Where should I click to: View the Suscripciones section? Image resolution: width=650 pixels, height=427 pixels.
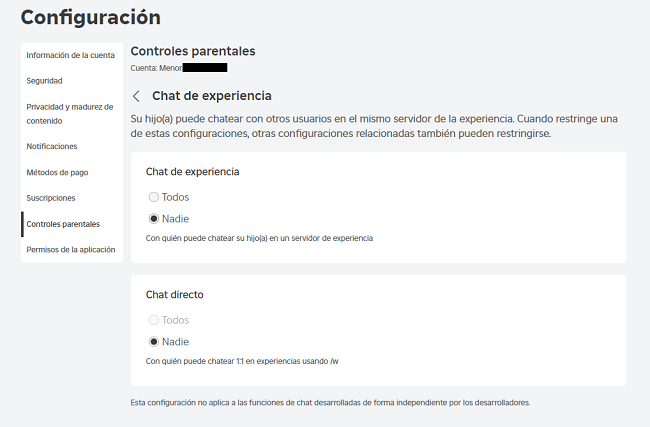coord(51,198)
